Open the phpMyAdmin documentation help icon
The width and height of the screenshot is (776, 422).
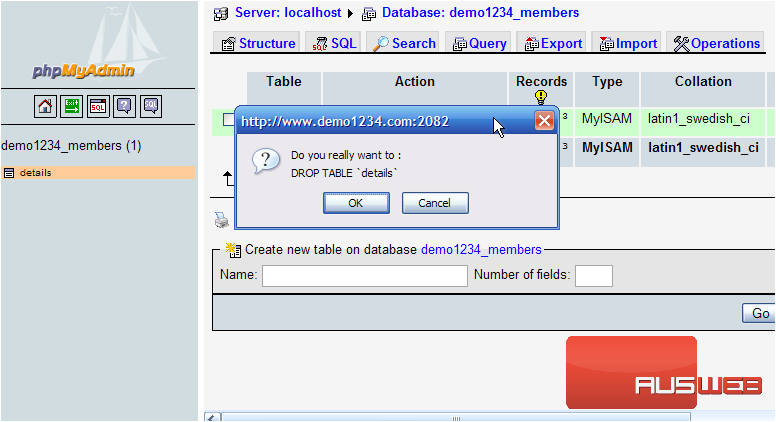[124, 105]
